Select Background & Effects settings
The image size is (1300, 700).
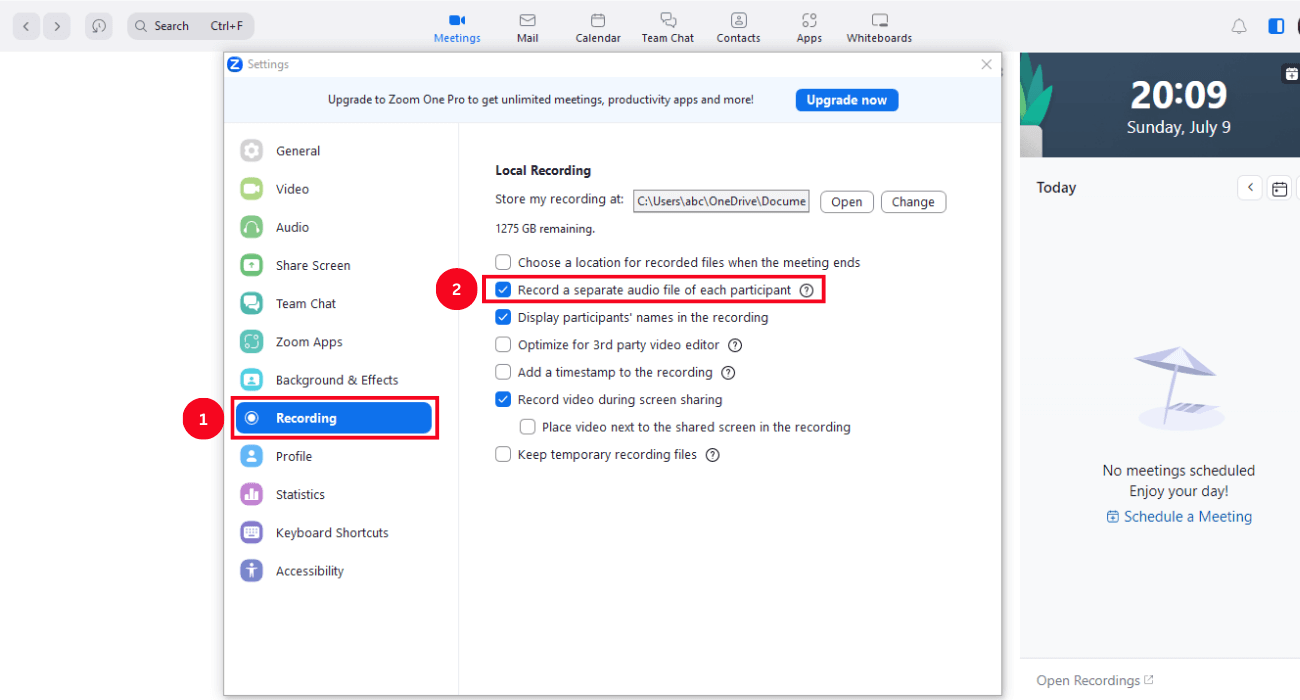[x=333, y=380]
